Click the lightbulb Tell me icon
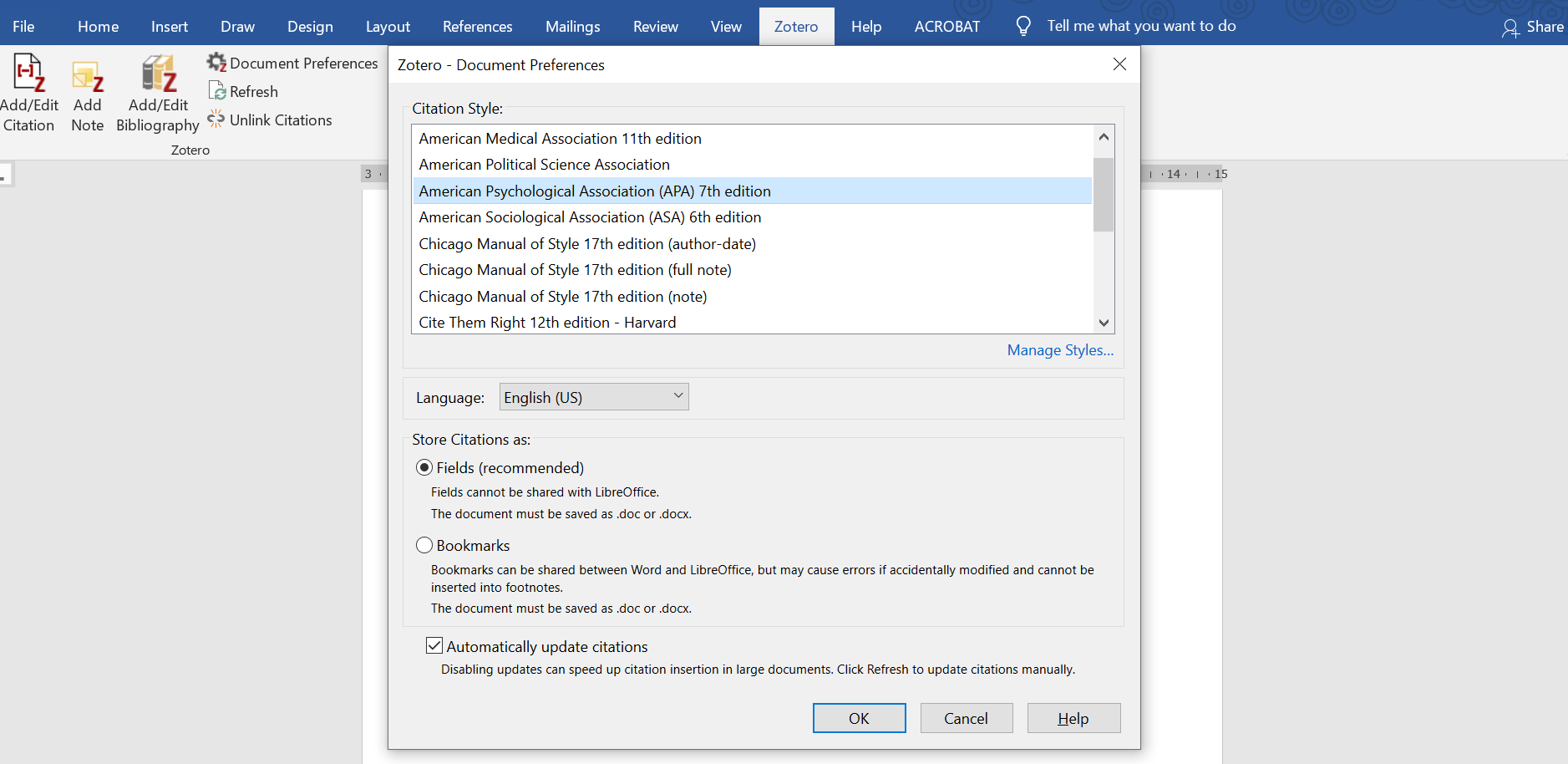Screen dimensions: 1568x764 pos(1022,26)
